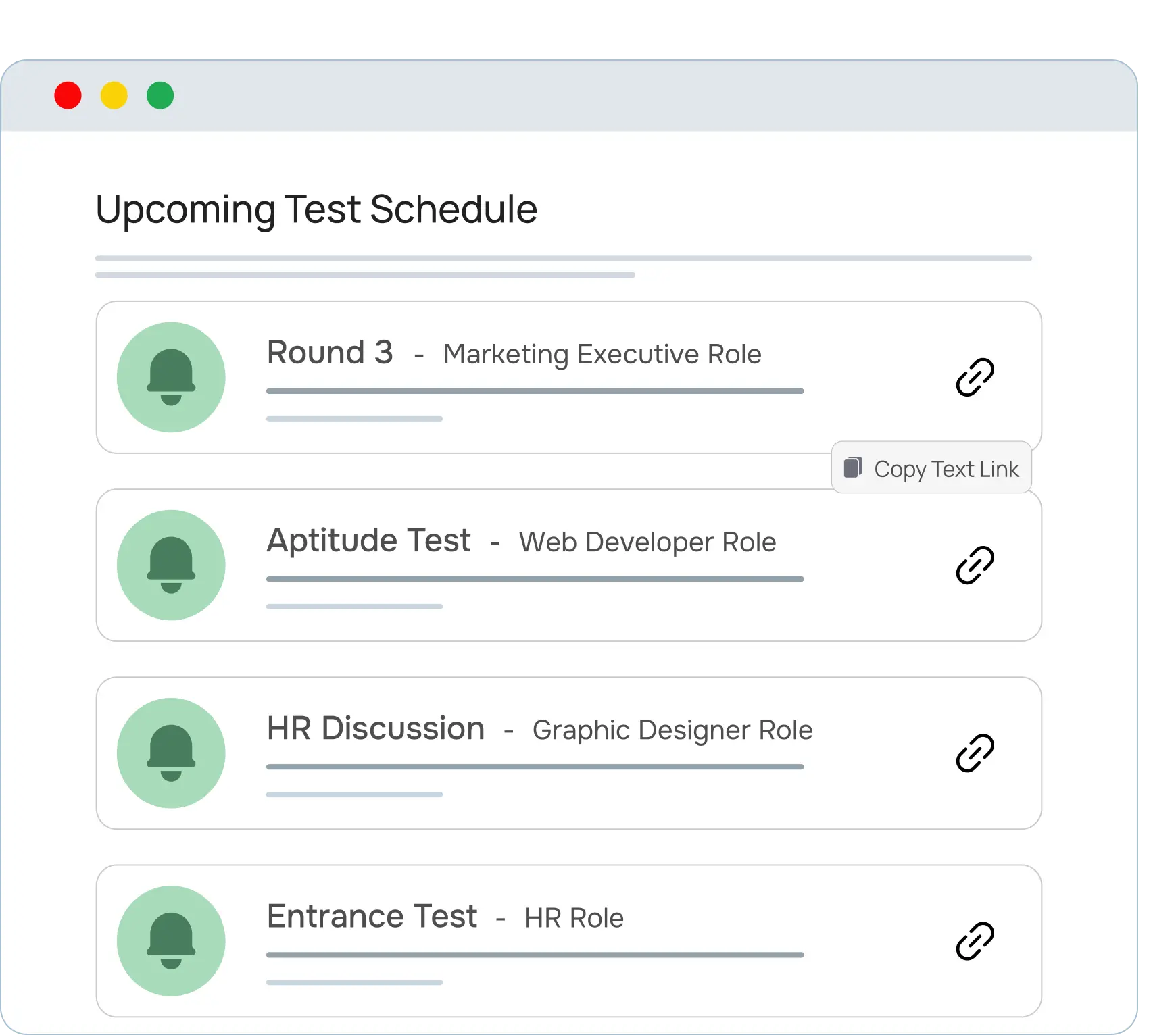The width and height of the screenshot is (1176, 1035).
Task: Select the HR Discussion title
Action: (x=376, y=728)
